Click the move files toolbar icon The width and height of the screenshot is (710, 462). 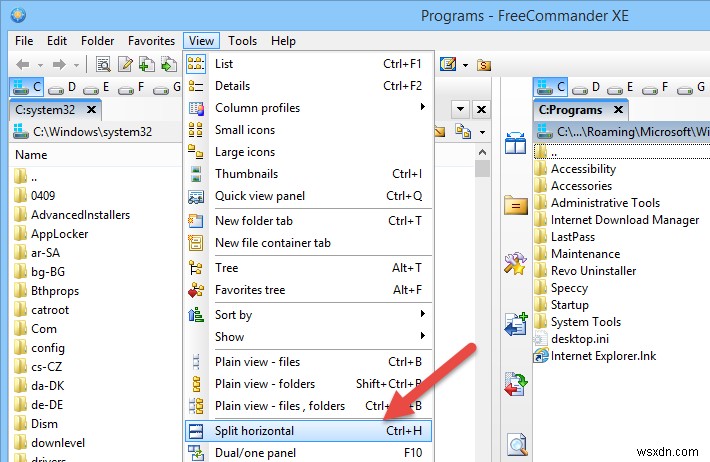coord(168,65)
